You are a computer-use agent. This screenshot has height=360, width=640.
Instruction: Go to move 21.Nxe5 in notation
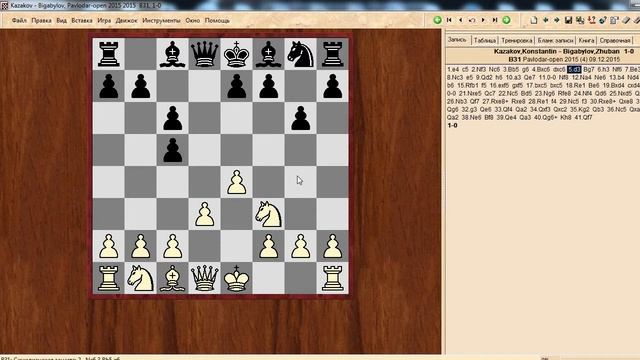pyautogui.click(x=470, y=93)
